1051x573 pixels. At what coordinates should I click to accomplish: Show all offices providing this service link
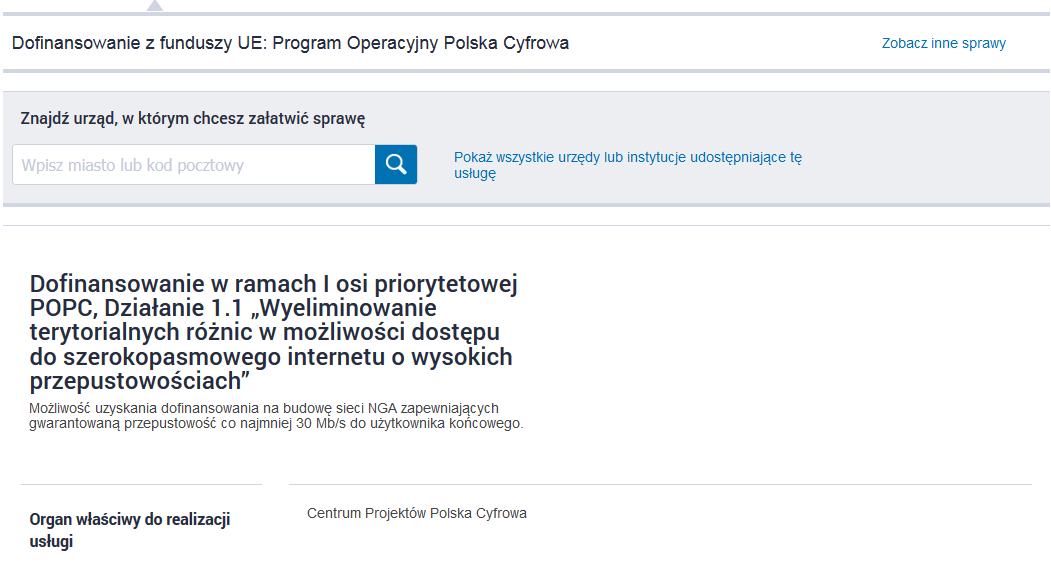point(627,165)
